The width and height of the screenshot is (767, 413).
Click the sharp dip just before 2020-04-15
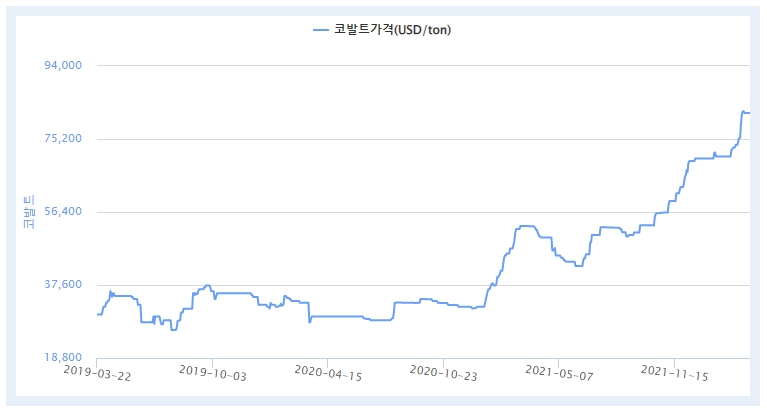(x=309, y=322)
